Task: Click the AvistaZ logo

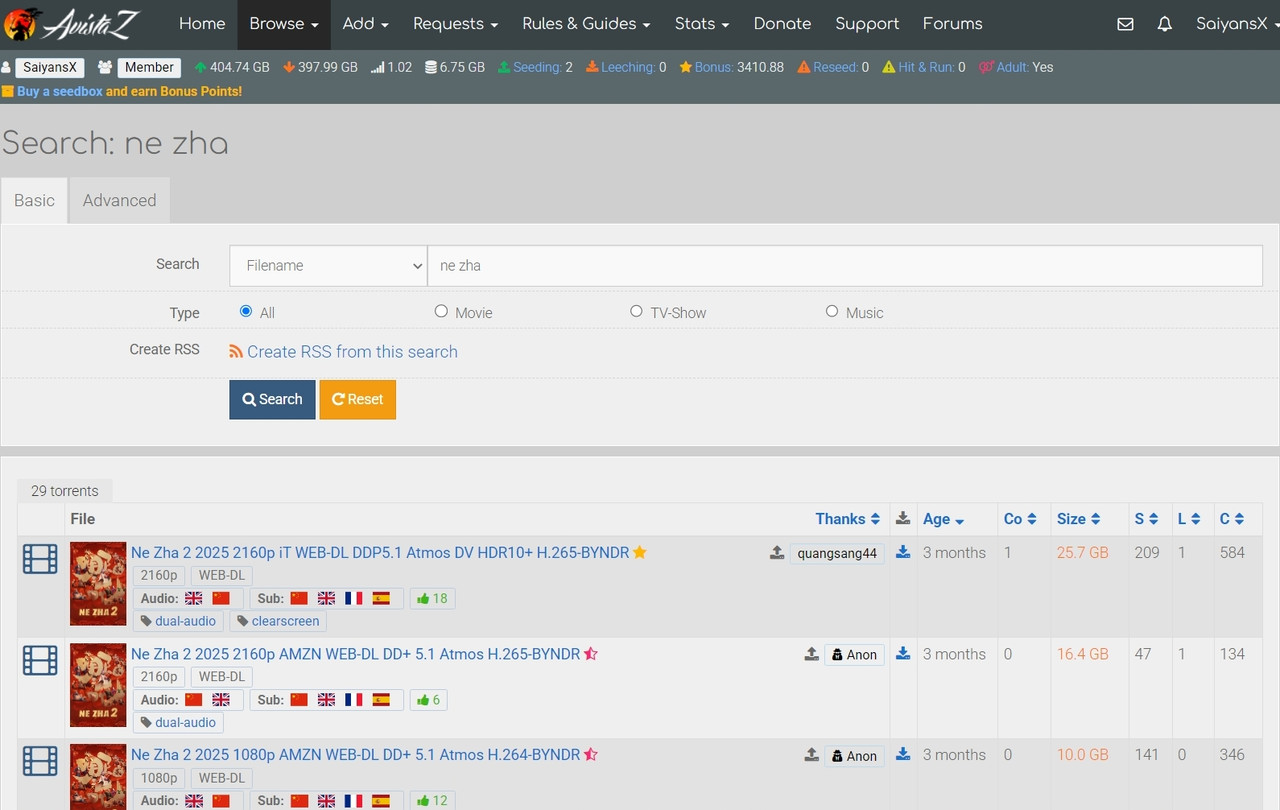Action: [x=72, y=24]
